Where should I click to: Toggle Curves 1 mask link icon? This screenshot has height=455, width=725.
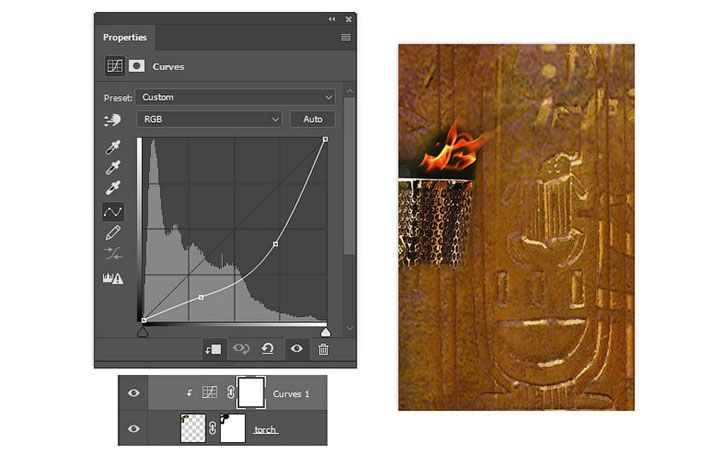(x=230, y=393)
